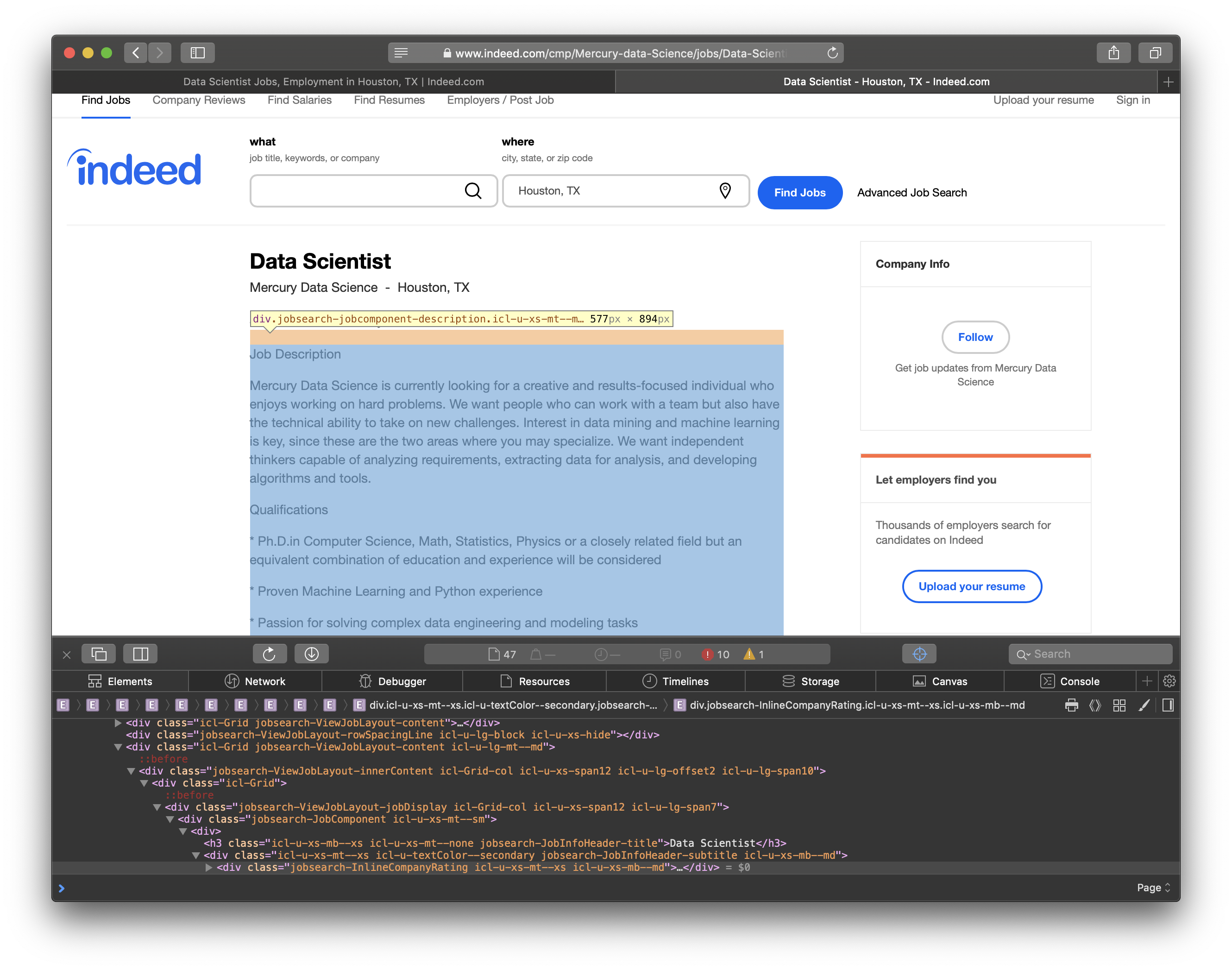Collapse the jobsearch-JobComponent div node

(x=170, y=819)
